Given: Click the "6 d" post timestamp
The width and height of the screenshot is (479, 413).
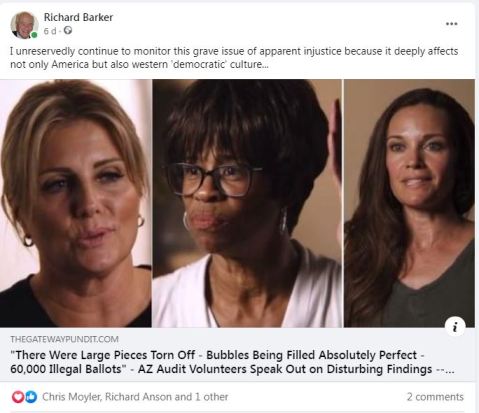Looking at the screenshot, I should point(50,31).
